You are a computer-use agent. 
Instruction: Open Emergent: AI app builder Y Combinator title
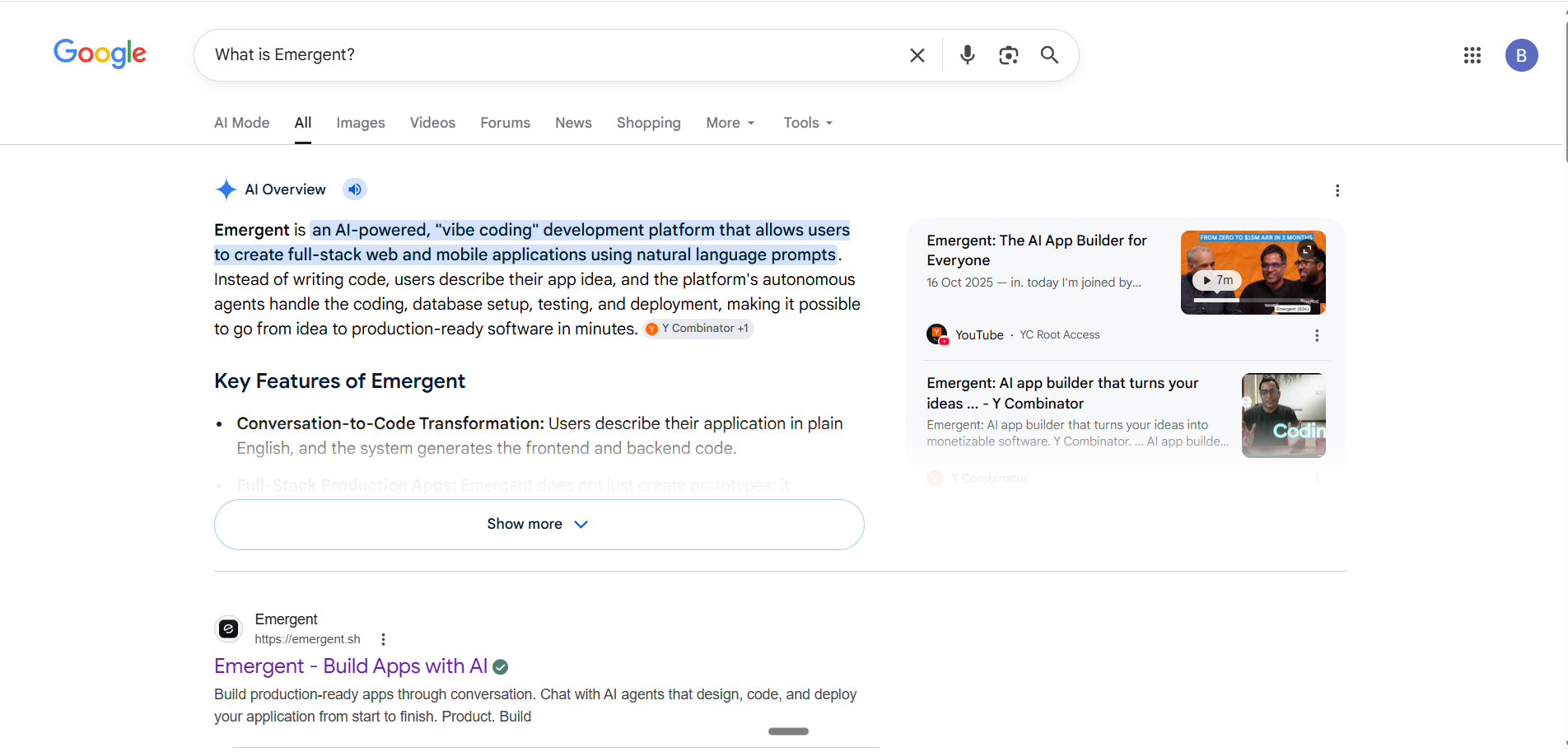click(1062, 394)
